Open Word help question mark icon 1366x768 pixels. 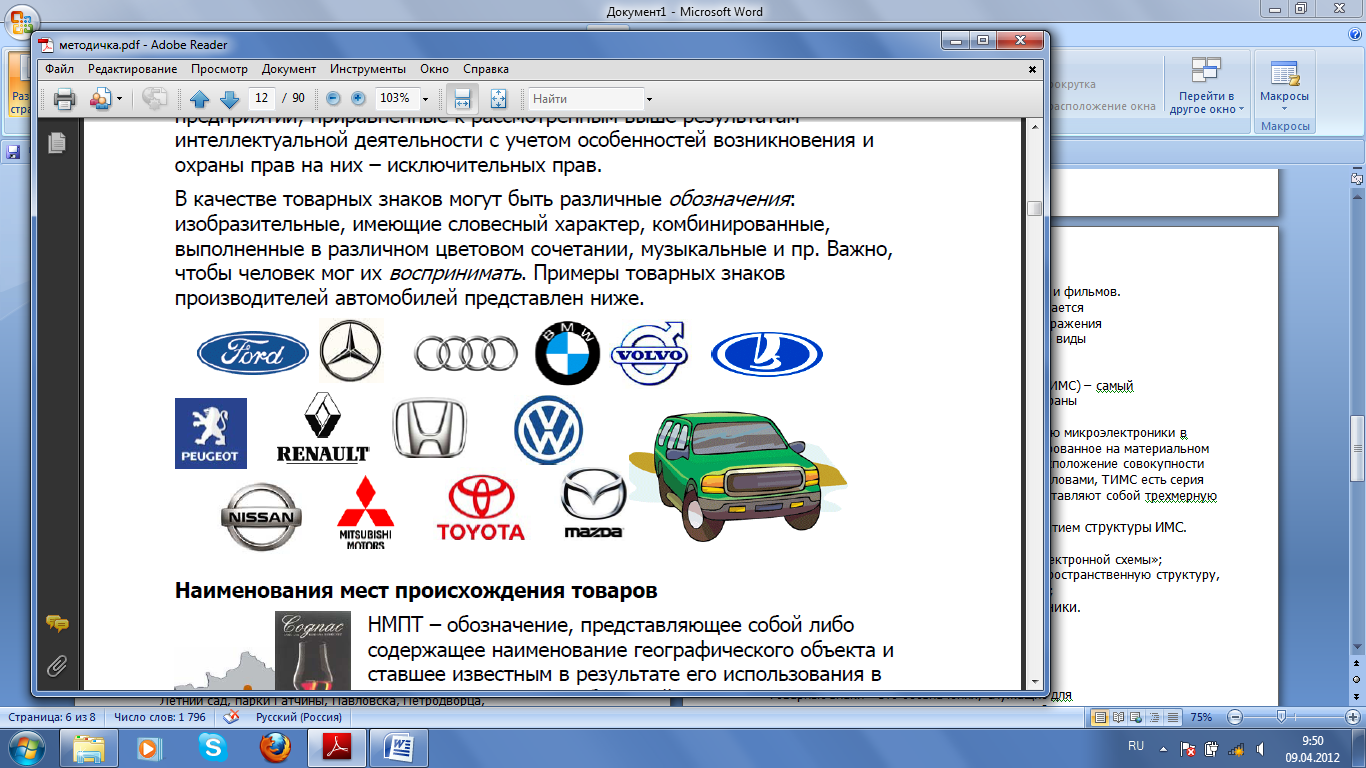[1353, 37]
